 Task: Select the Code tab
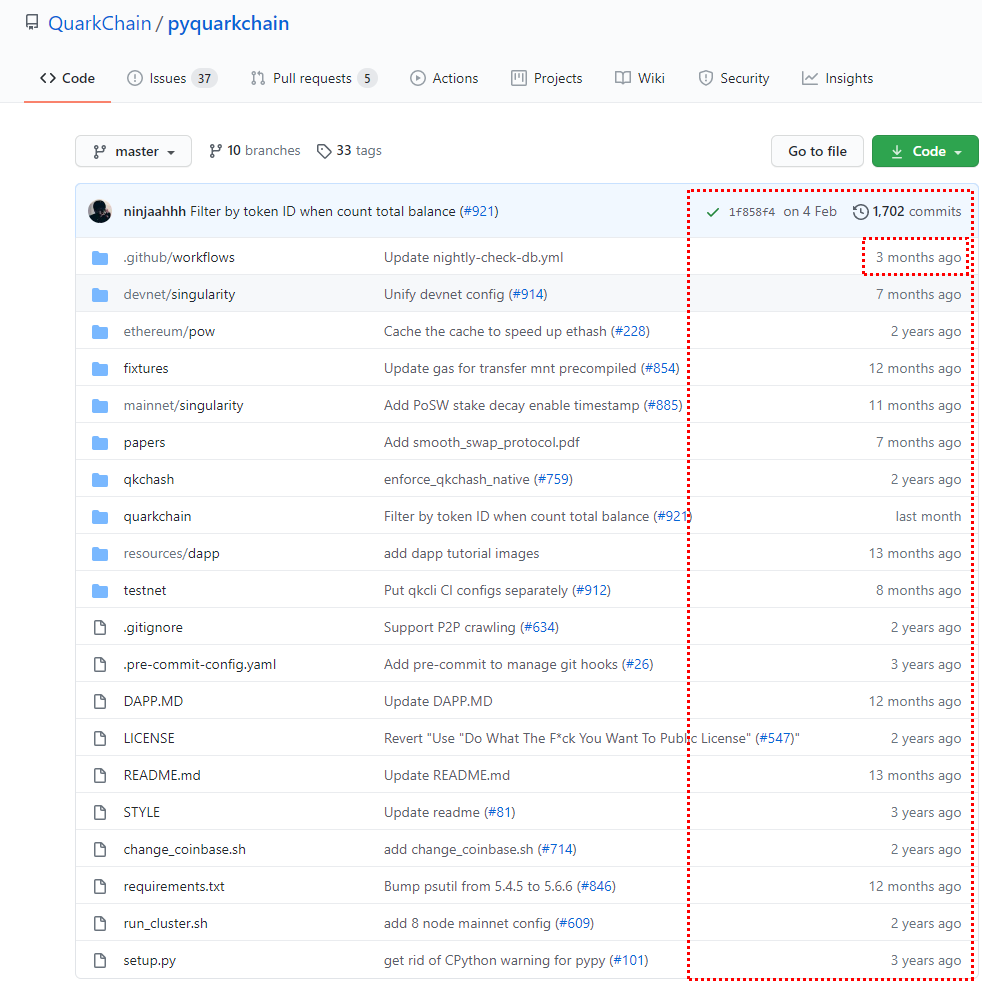click(68, 78)
